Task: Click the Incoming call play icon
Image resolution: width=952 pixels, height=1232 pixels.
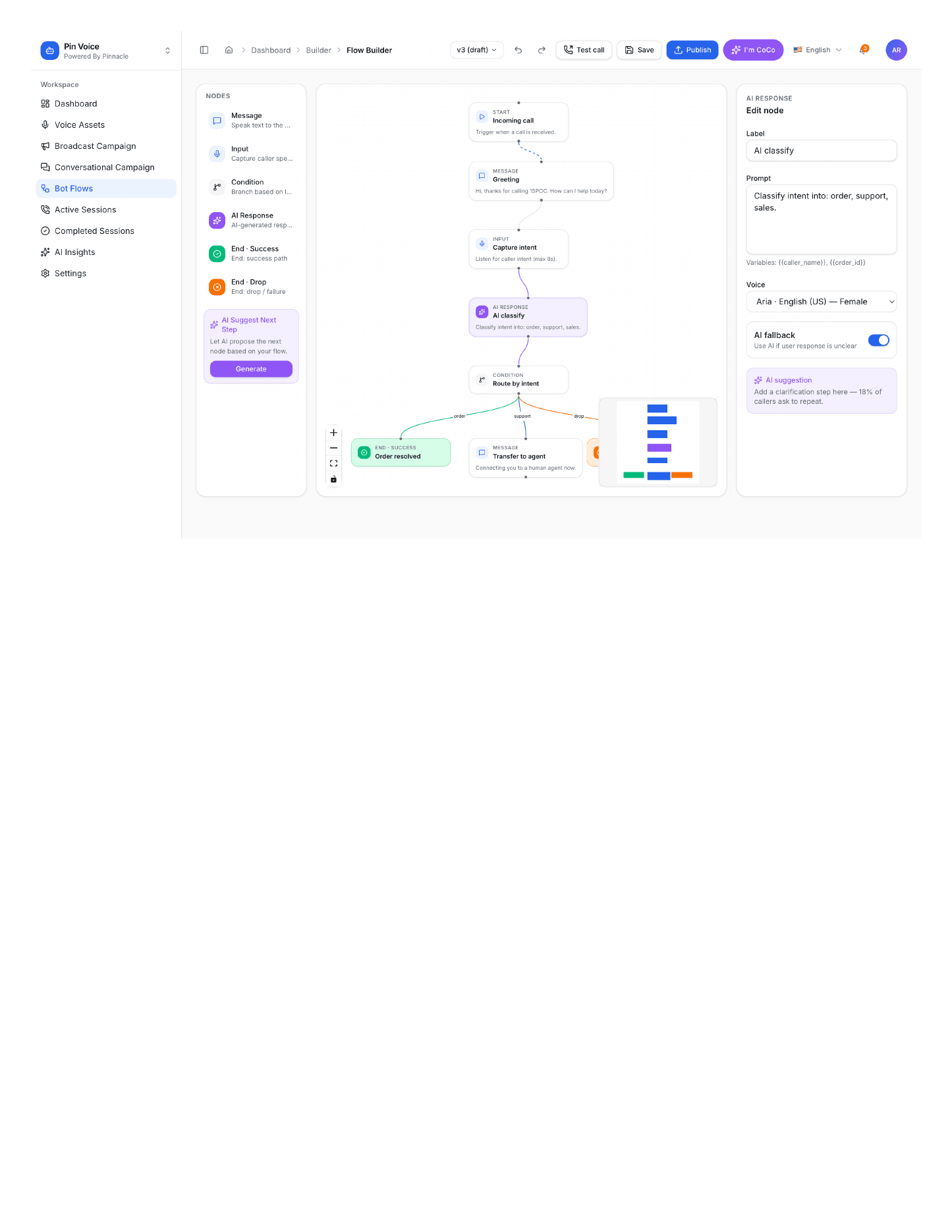Action: (x=482, y=117)
